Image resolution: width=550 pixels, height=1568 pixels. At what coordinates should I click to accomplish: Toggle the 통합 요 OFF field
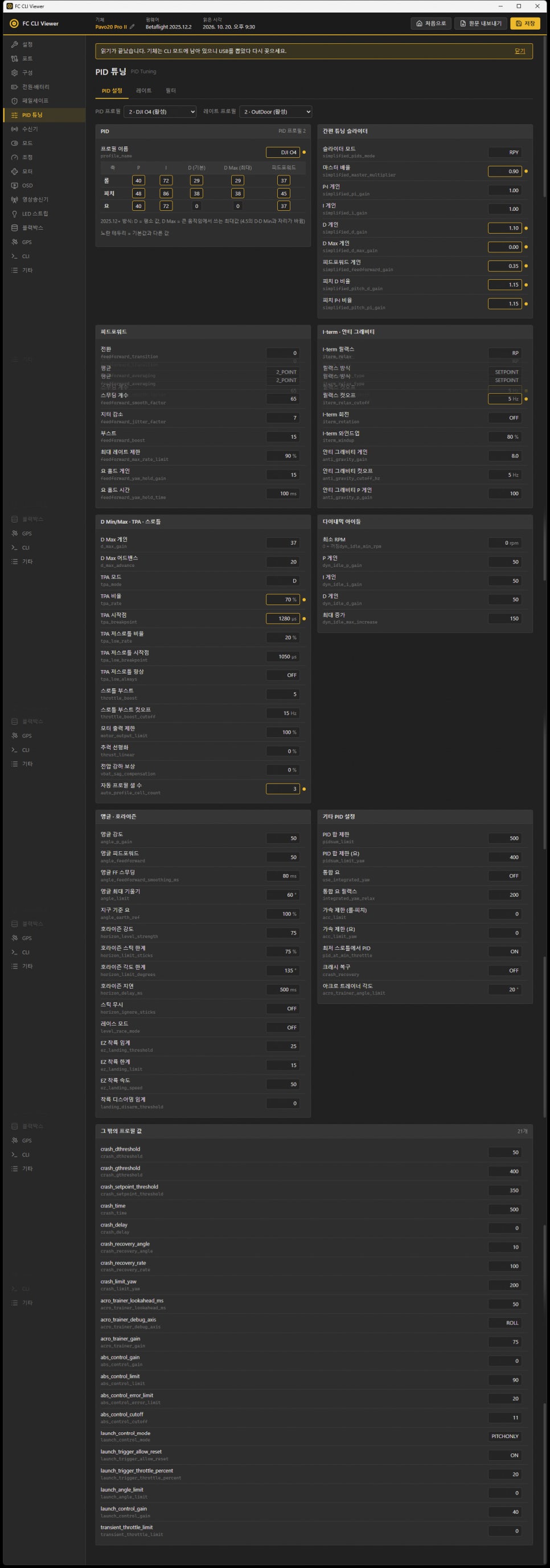pos(505,876)
